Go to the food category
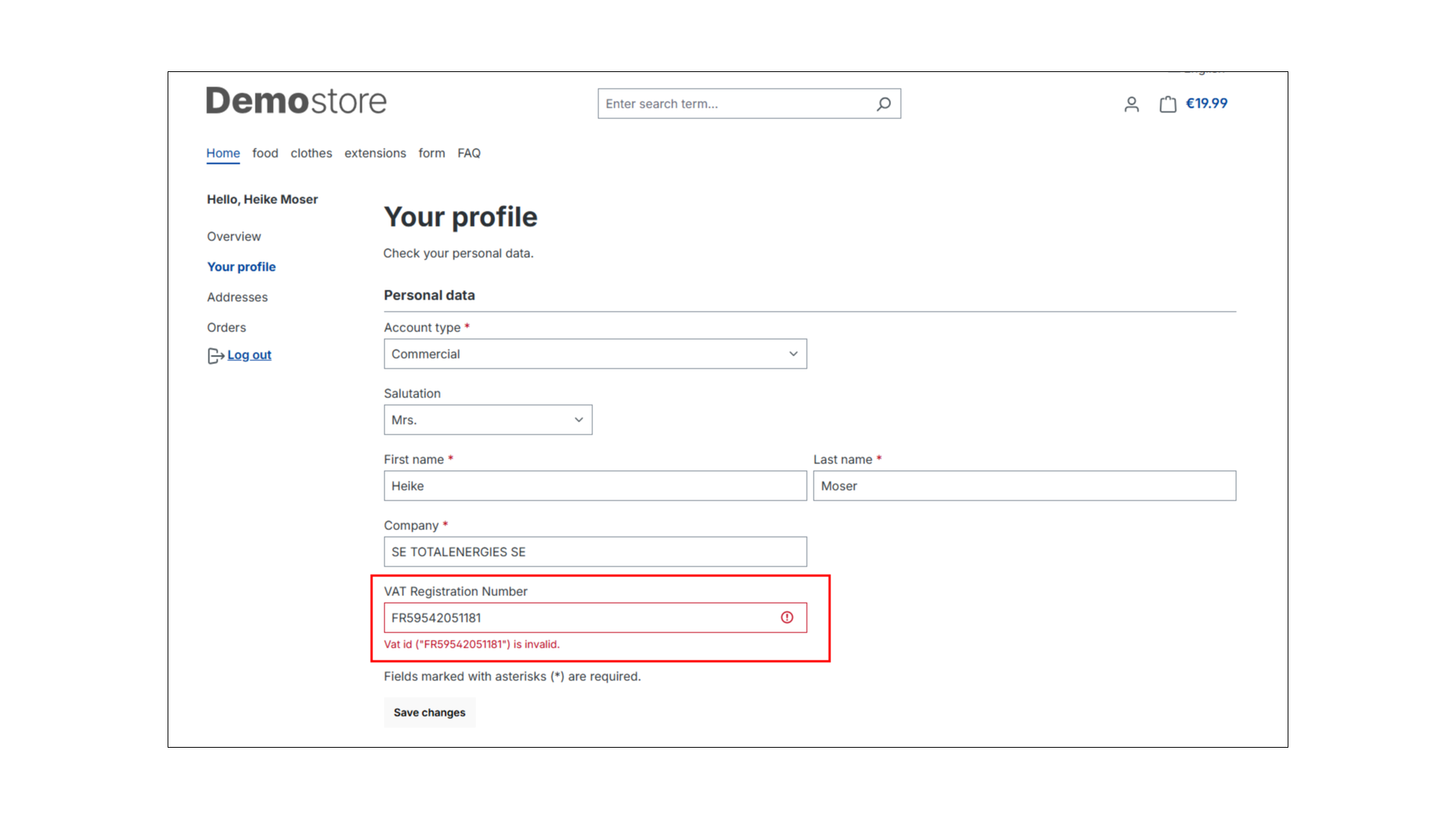 point(265,153)
